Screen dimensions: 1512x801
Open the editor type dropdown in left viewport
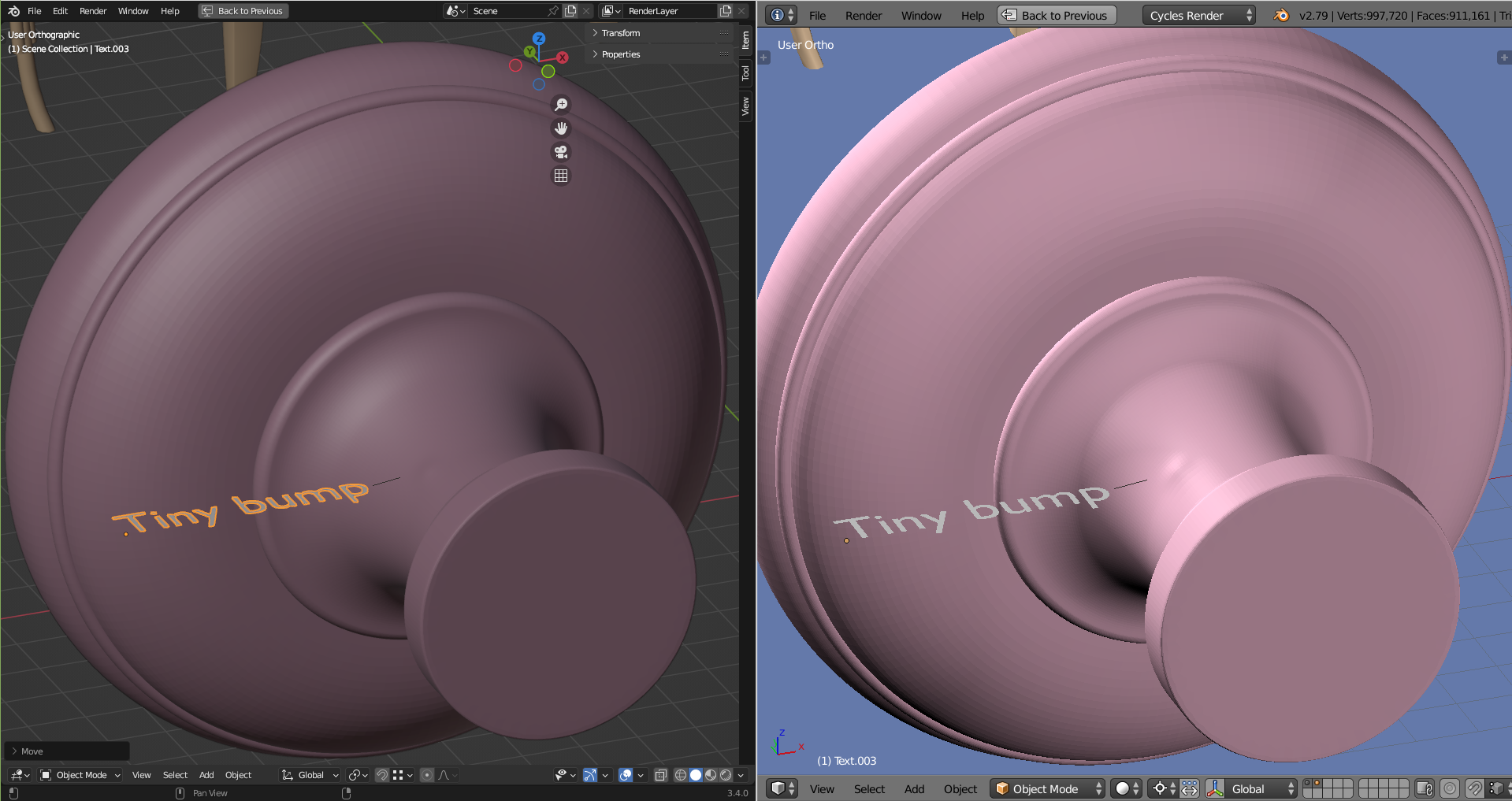point(20,775)
